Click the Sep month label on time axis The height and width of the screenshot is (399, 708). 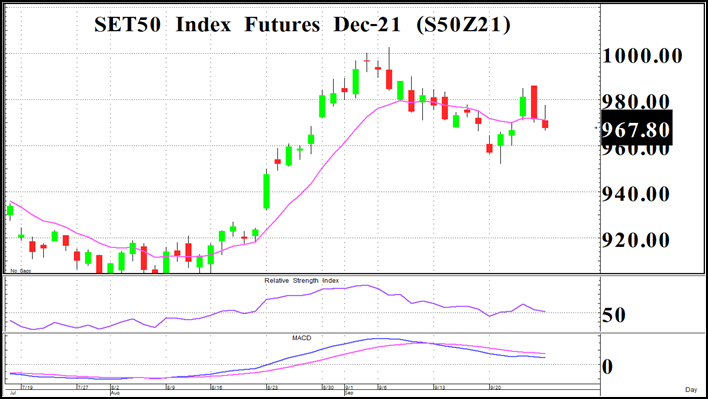349,393
